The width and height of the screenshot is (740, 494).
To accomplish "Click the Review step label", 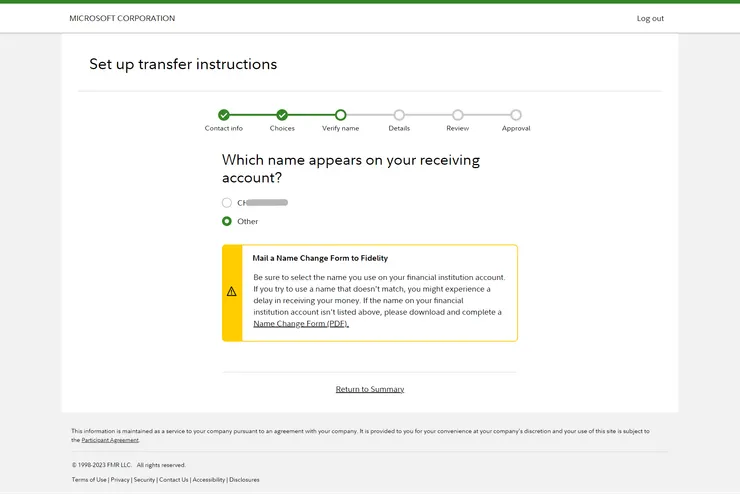I will pos(458,128).
